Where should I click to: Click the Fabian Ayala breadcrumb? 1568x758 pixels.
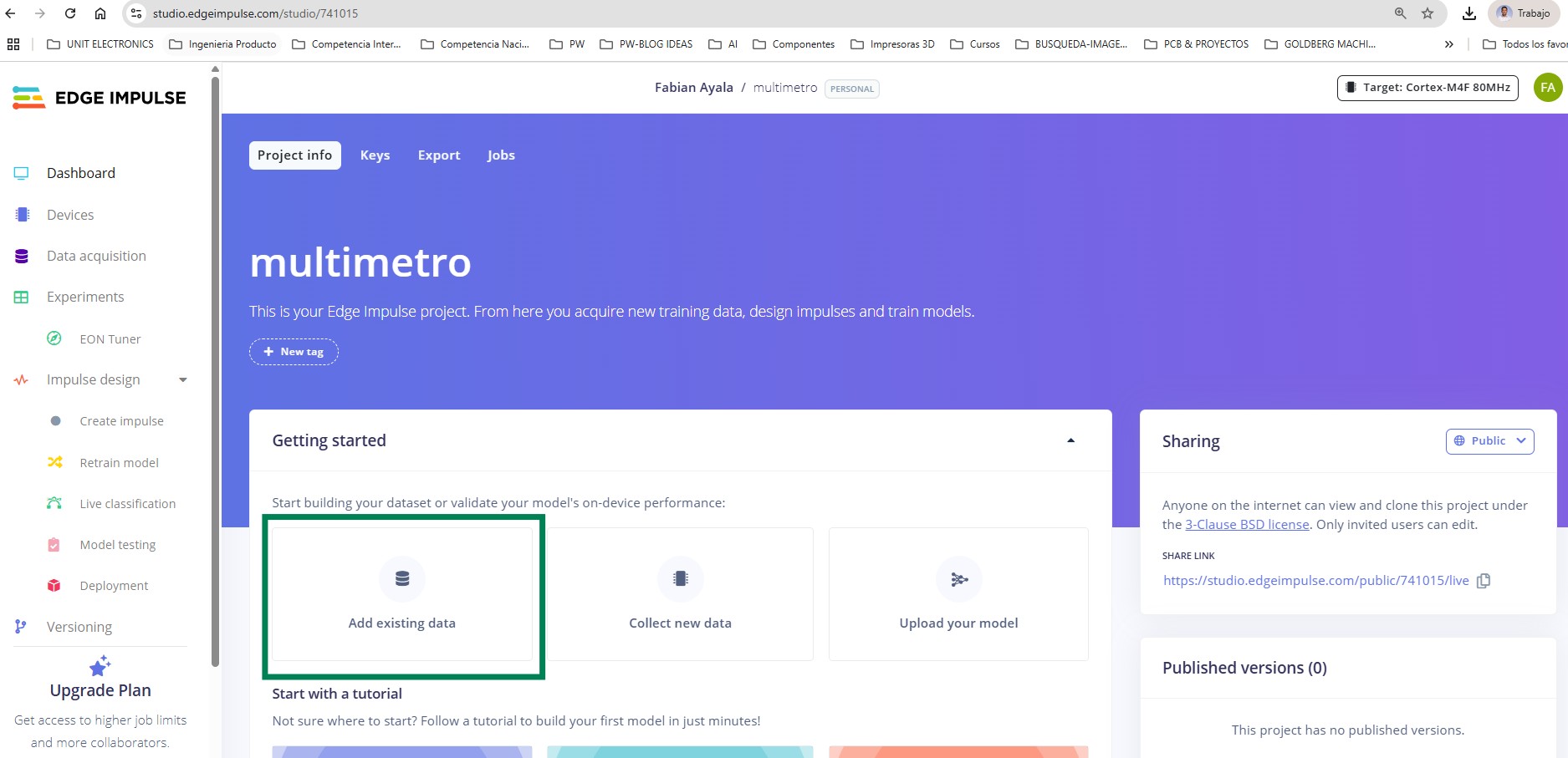coord(693,88)
